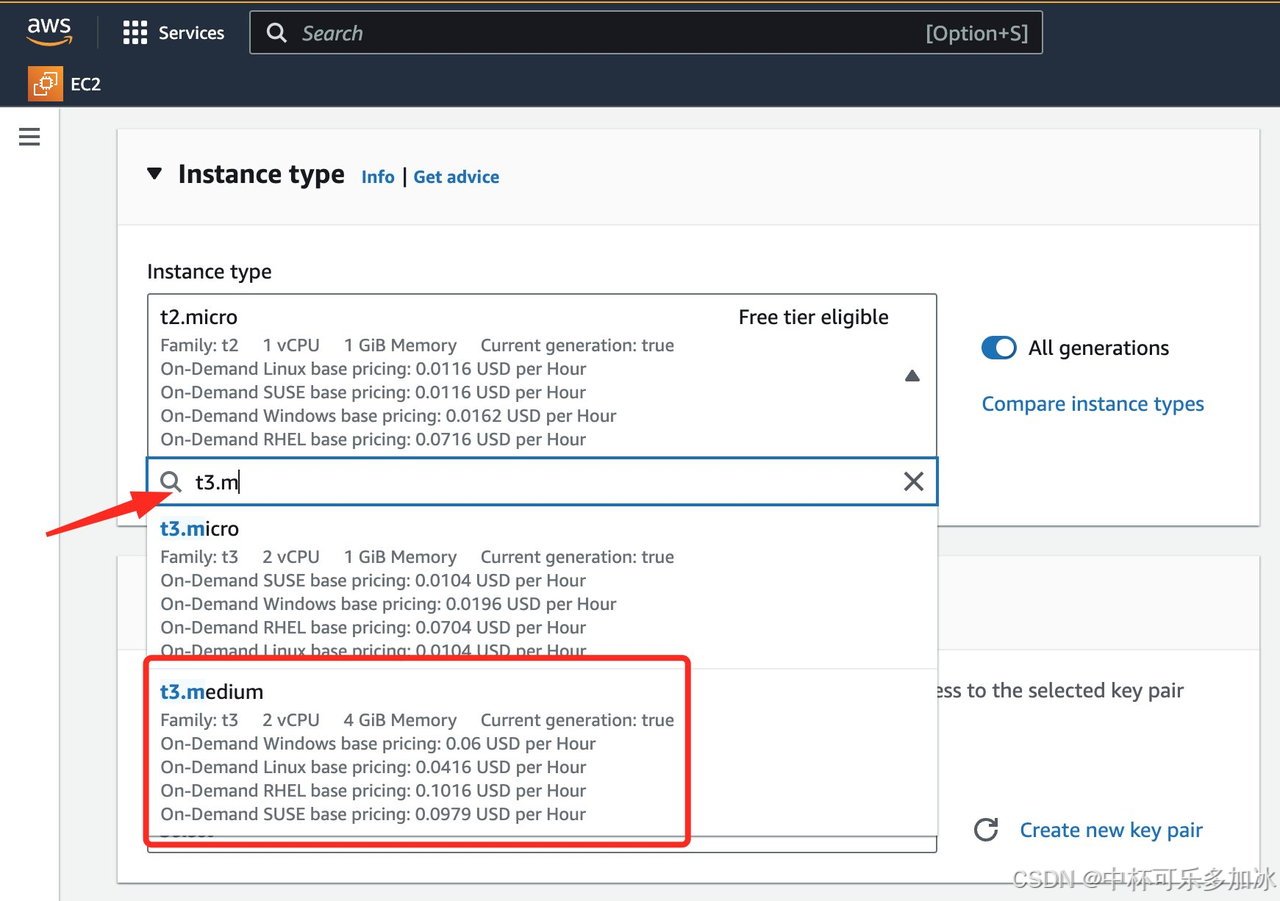Click the All generations label text
The image size is (1280, 901).
1098,348
